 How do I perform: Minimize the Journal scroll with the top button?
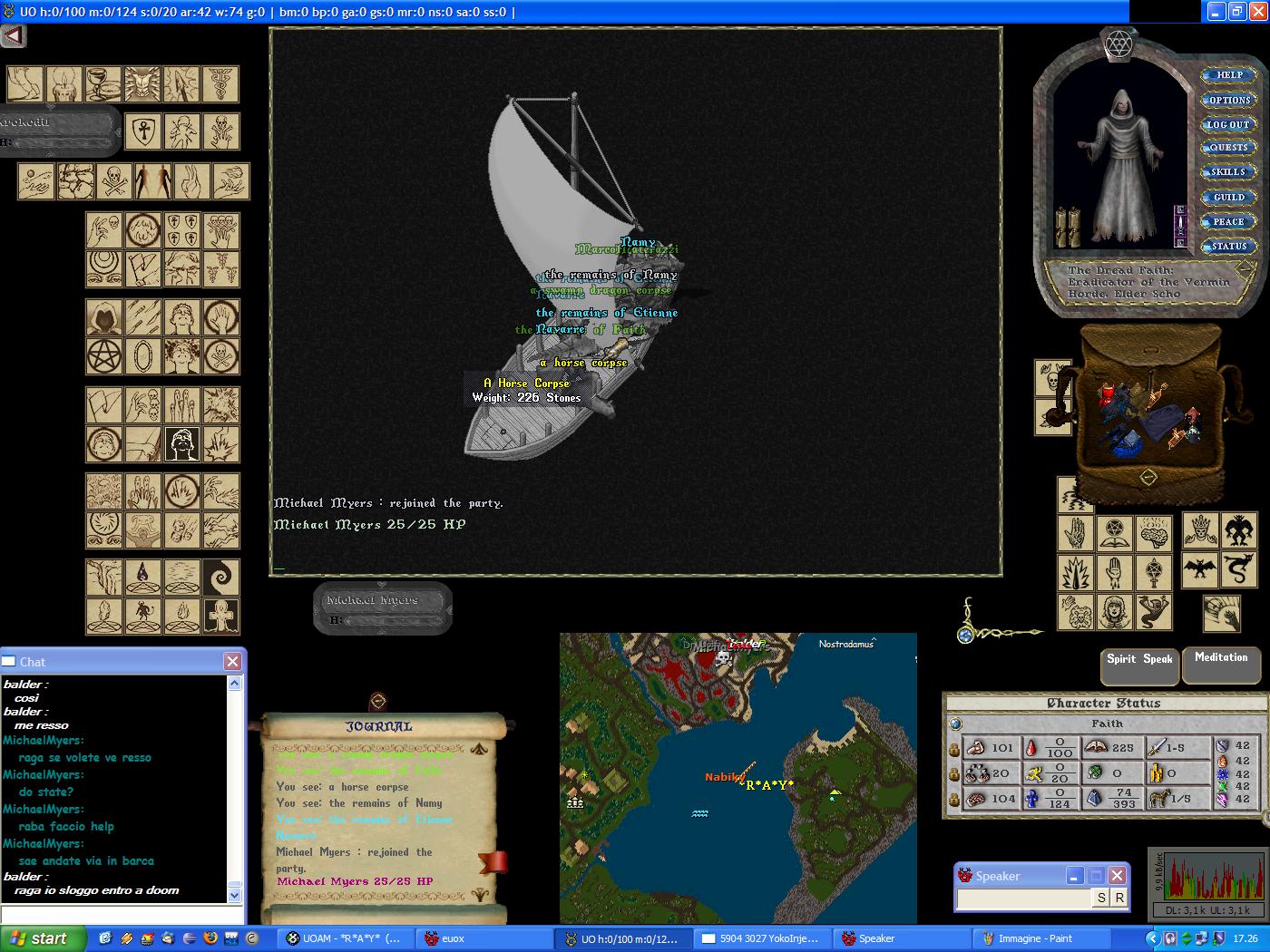coord(378,701)
